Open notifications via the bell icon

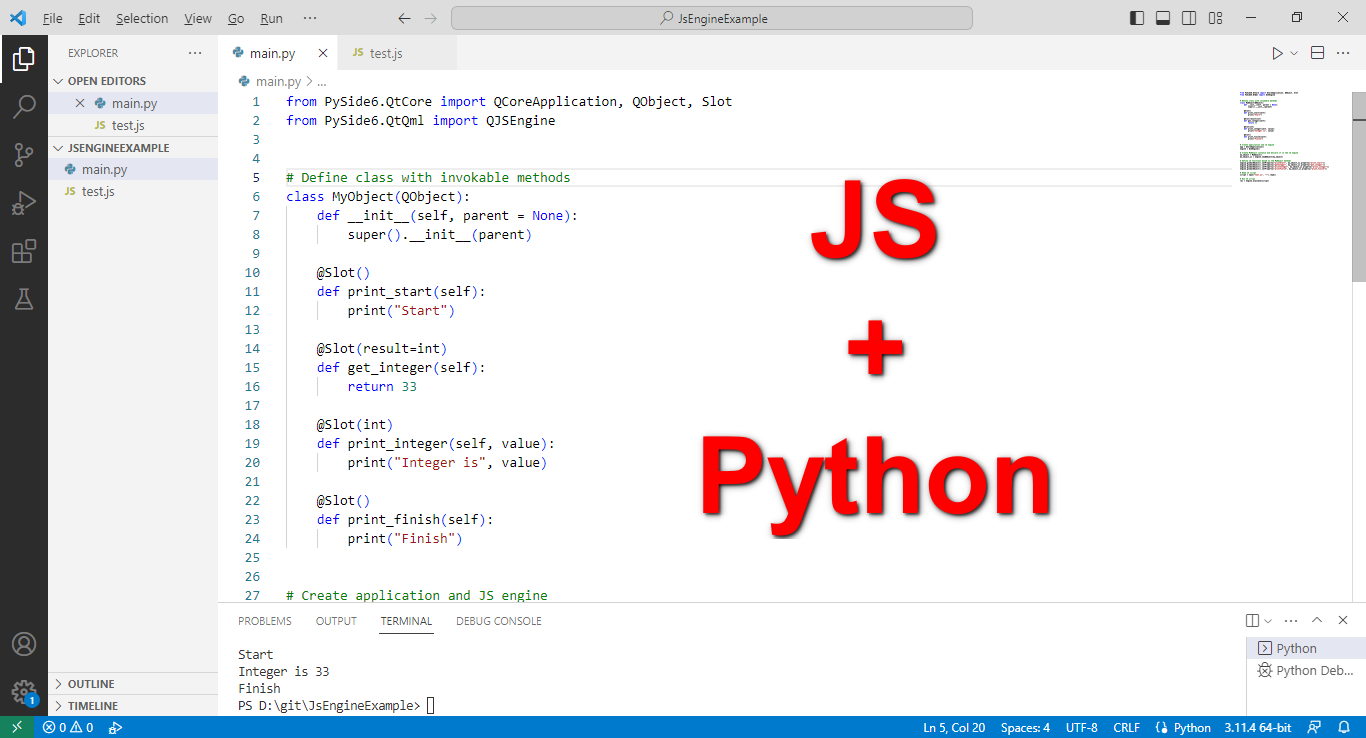point(1345,727)
